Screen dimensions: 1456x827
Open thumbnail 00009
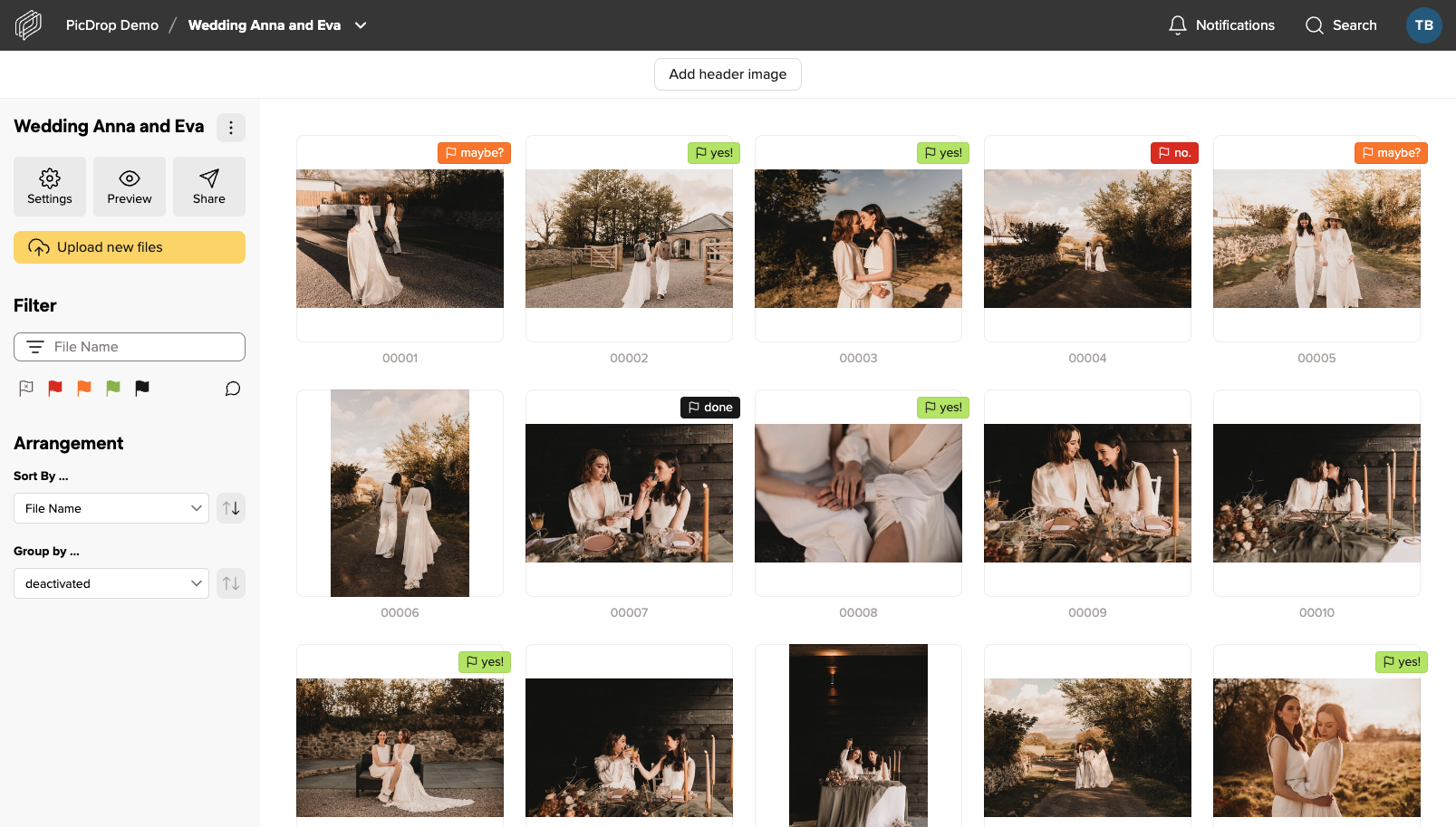pos(1087,493)
